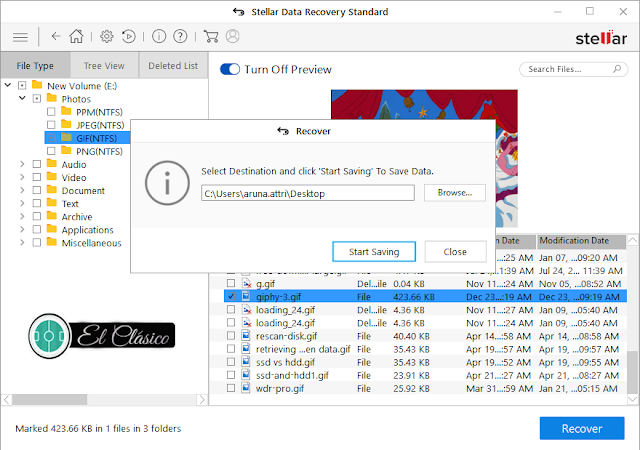The width and height of the screenshot is (640, 450).
Task: Check the ssd-and-hdd1.gif checkbox
Action: [231, 375]
